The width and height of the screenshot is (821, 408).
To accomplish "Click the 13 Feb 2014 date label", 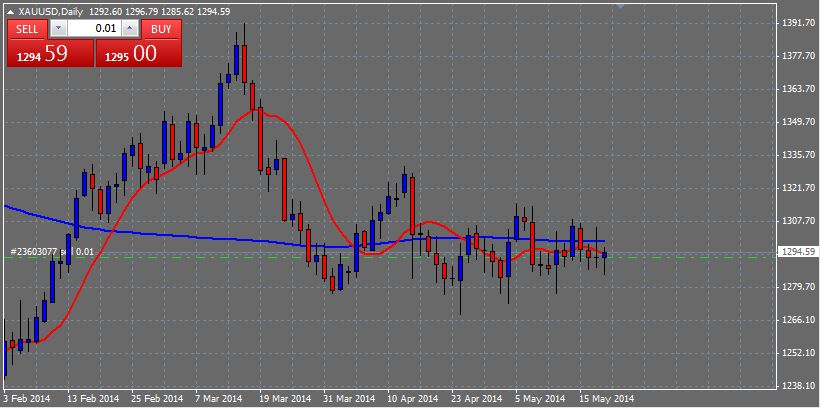I will click(93, 399).
